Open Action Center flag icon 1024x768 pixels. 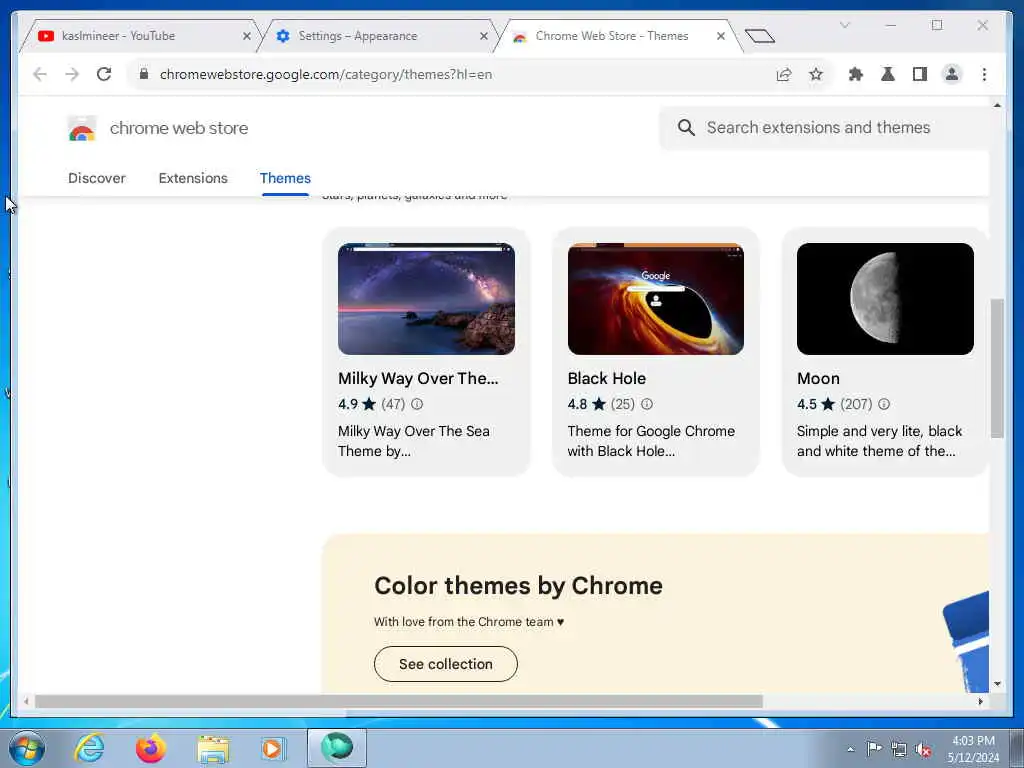tap(874, 748)
